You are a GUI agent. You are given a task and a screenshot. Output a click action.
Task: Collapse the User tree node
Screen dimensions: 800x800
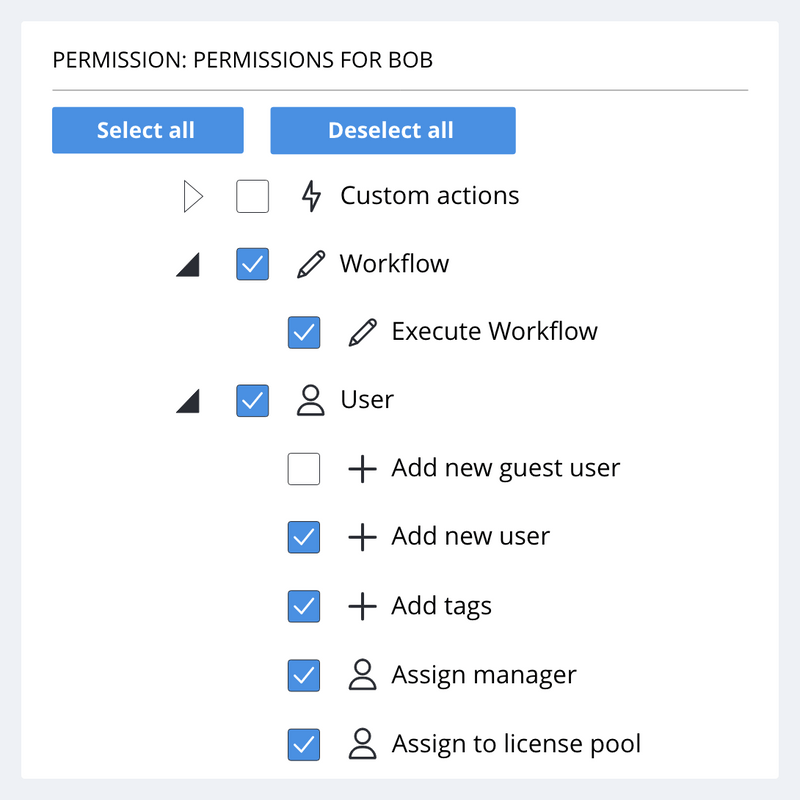point(188,400)
